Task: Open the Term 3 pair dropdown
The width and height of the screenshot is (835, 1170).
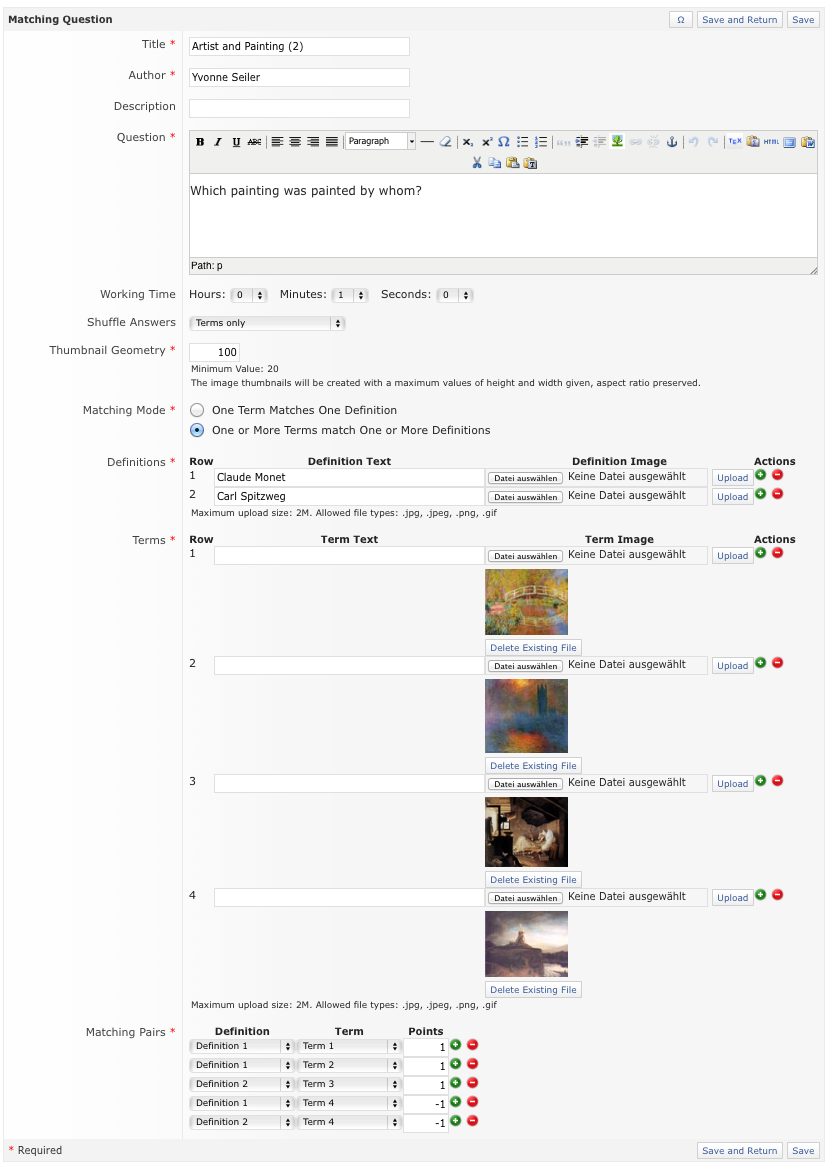Action: (349, 1084)
